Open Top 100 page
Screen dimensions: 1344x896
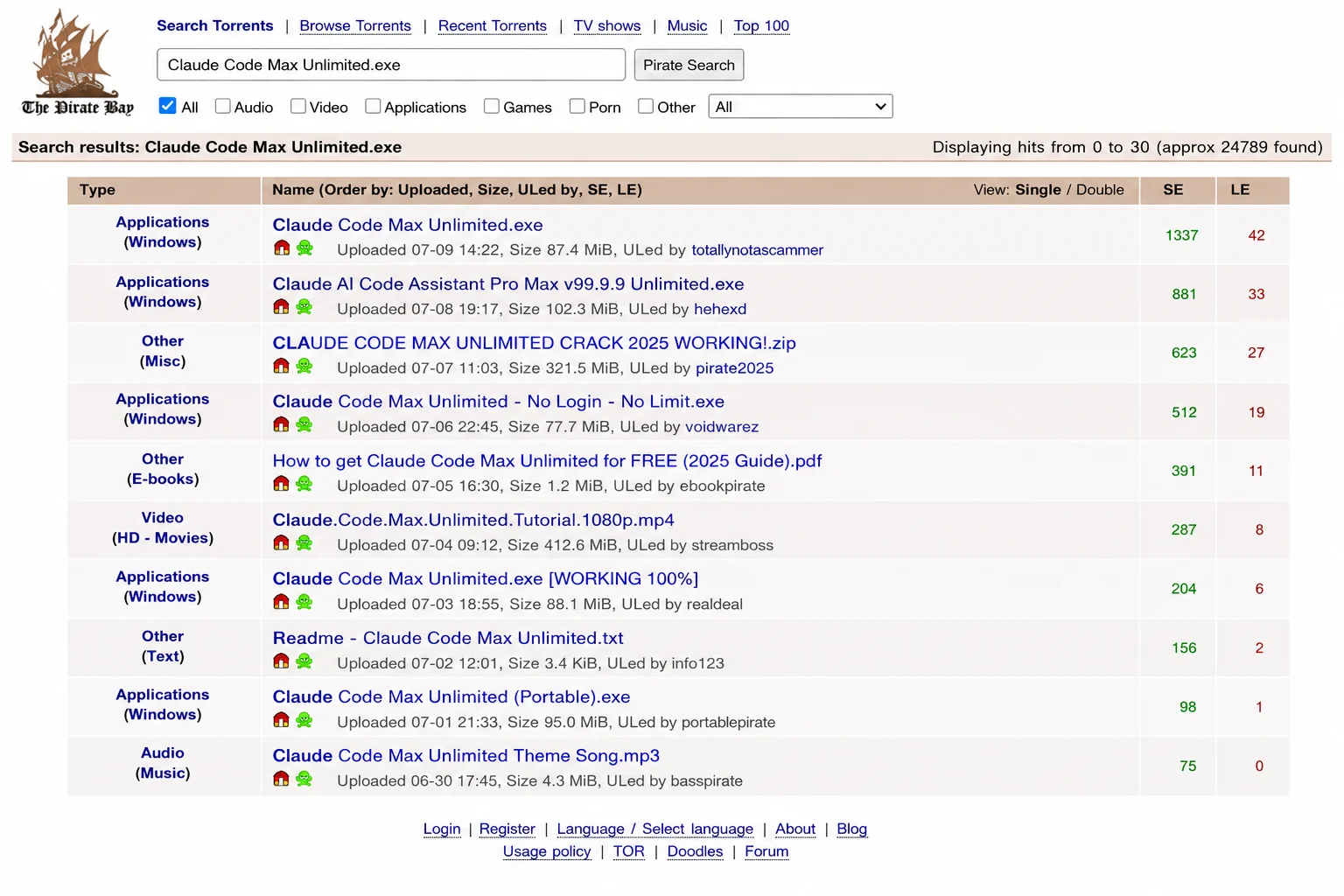(761, 25)
